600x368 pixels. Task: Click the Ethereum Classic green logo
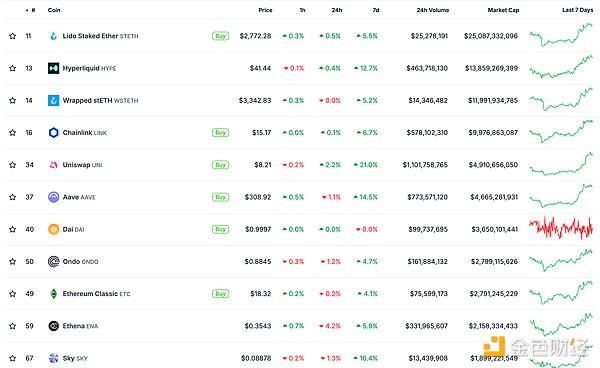point(54,294)
